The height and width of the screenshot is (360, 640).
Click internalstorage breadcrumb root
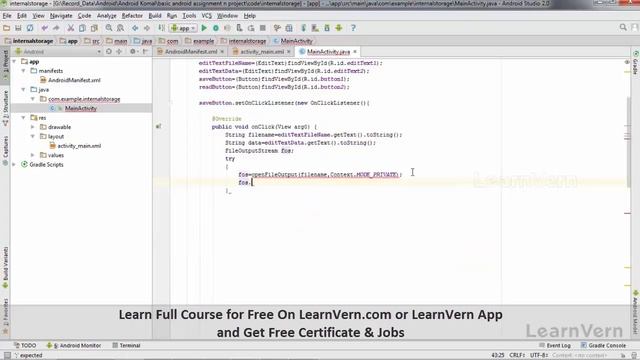[x=29, y=41]
